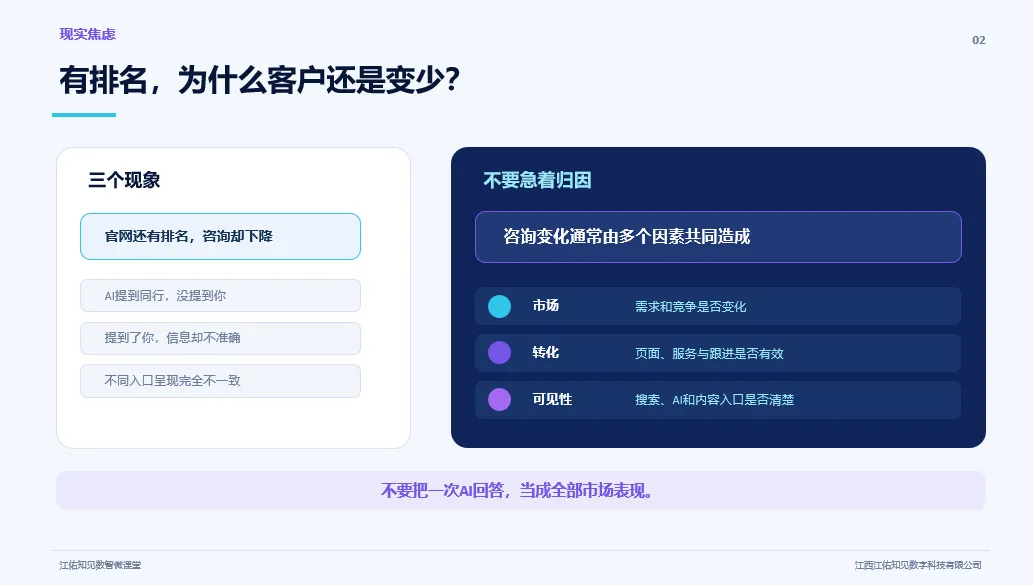
Task: Click the purple dot beside 转化
Action: 499,352
